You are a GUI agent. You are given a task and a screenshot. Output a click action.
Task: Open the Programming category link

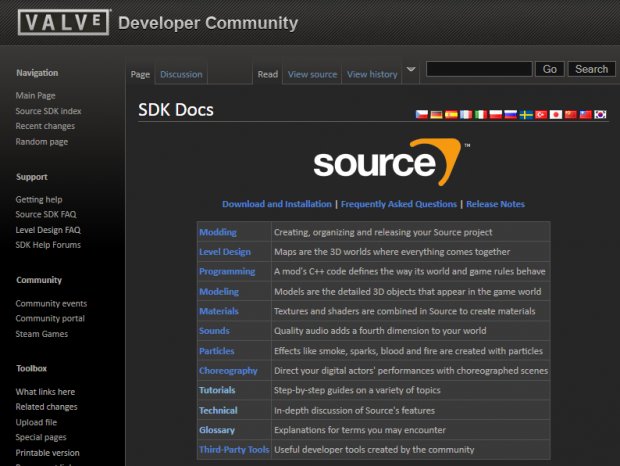227,272
